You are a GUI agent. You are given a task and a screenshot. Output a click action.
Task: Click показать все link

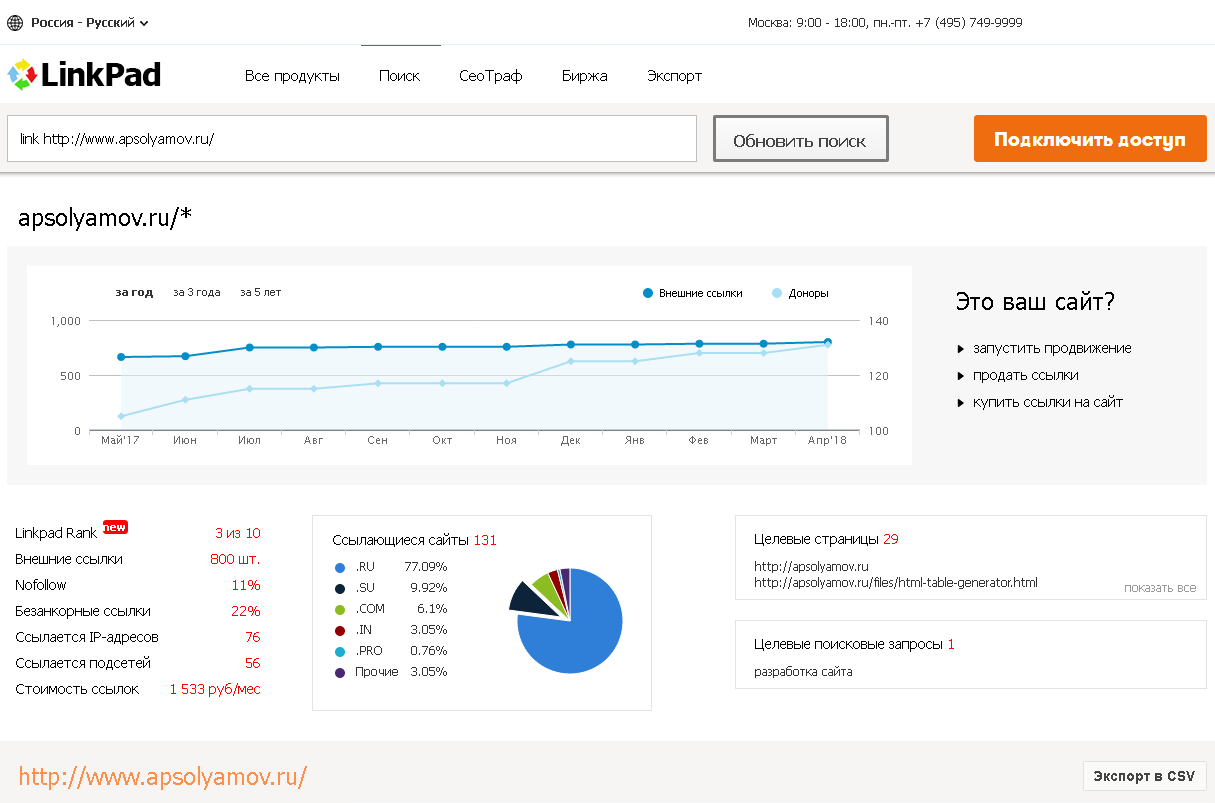[x=1160, y=588]
